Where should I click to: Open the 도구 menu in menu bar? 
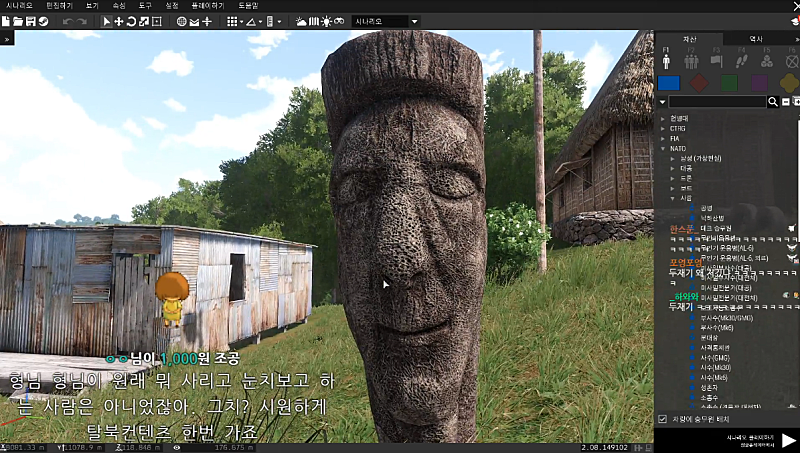coord(145,5)
